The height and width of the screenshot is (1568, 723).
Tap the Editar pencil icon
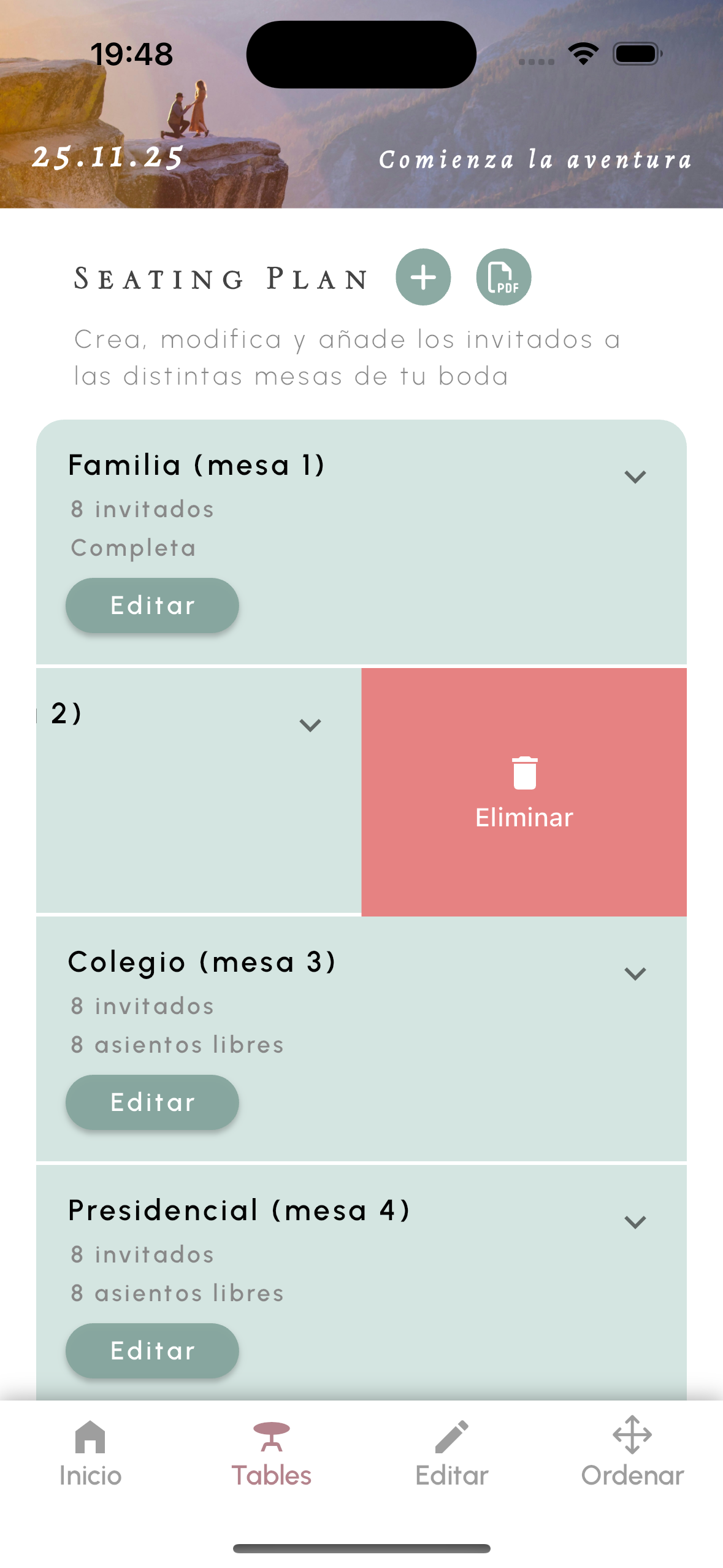(452, 1437)
